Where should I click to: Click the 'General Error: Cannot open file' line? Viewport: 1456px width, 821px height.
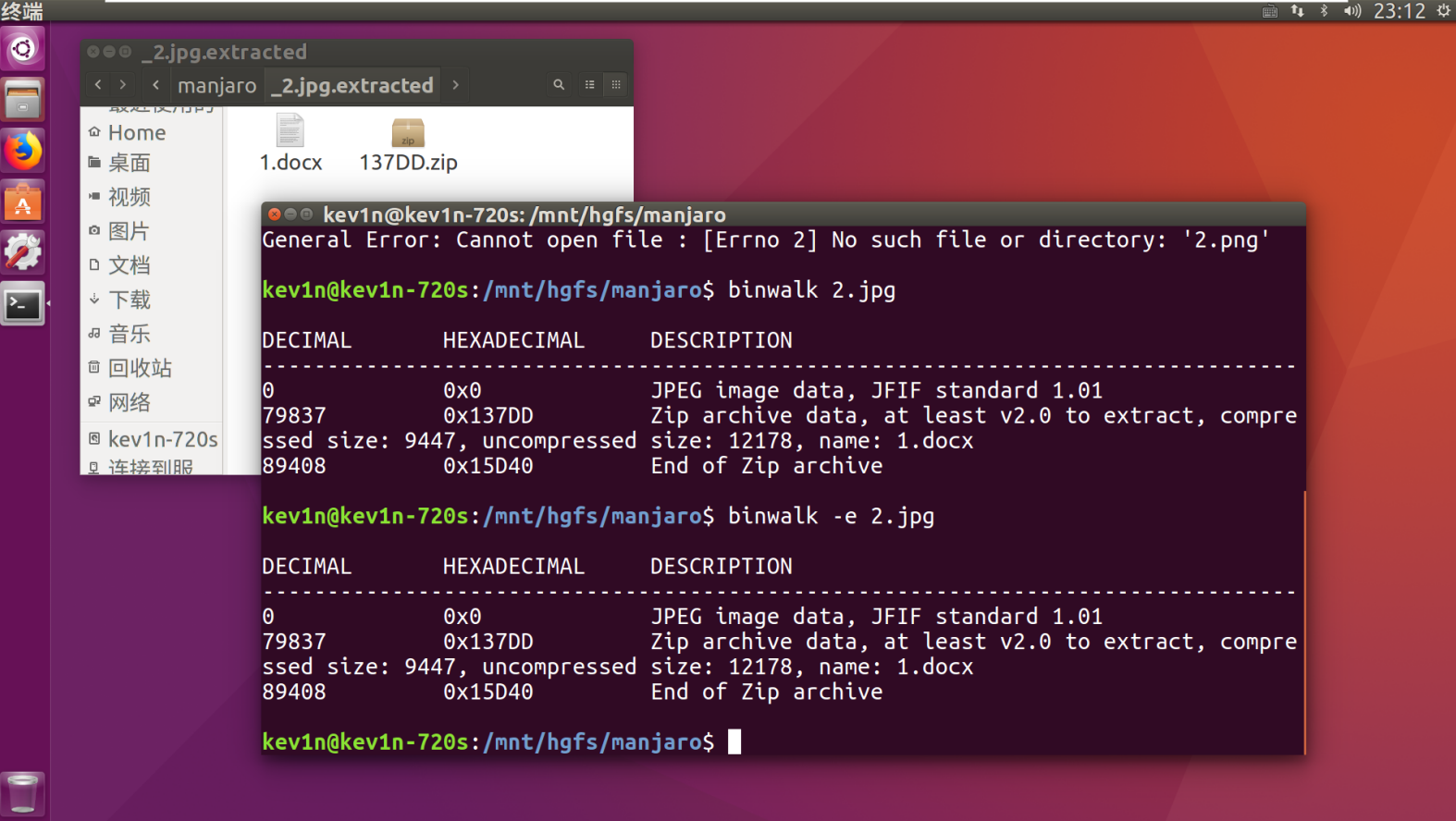(766, 240)
